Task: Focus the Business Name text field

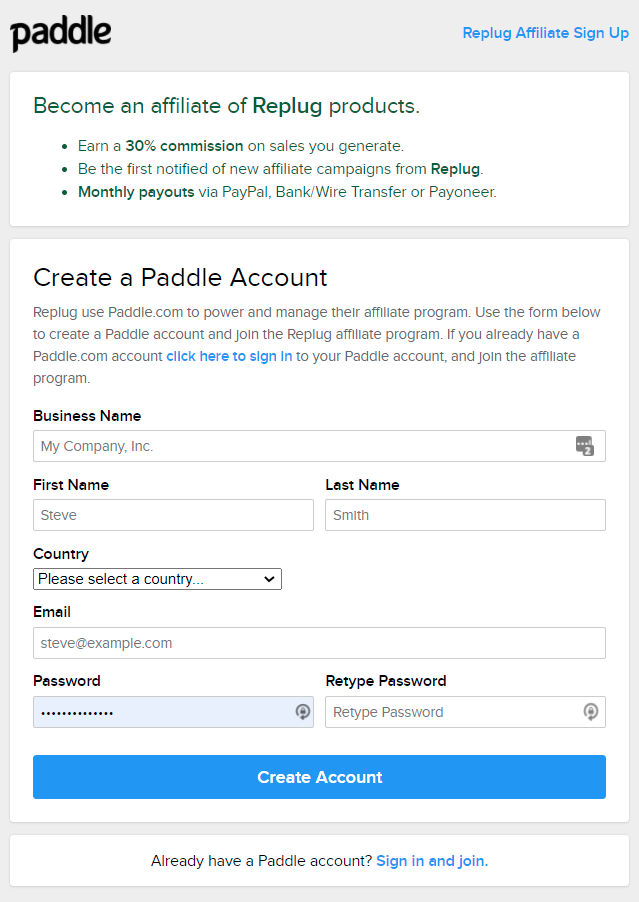Action: point(300,446)
